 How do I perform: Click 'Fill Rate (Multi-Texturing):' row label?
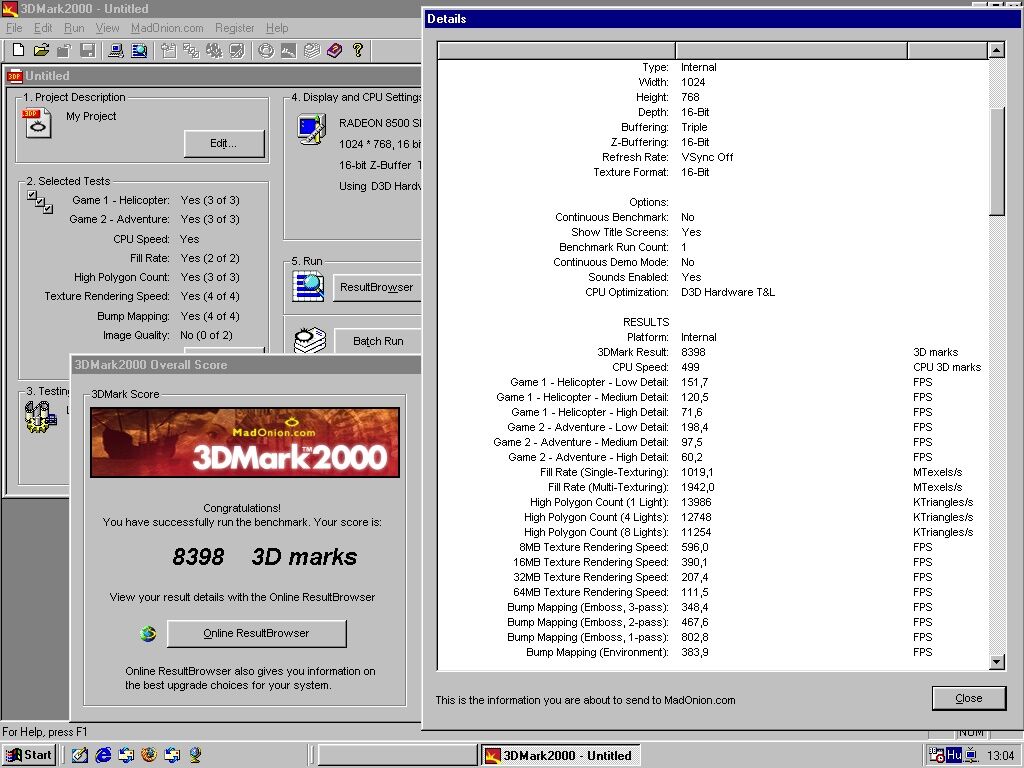point(609,487)
